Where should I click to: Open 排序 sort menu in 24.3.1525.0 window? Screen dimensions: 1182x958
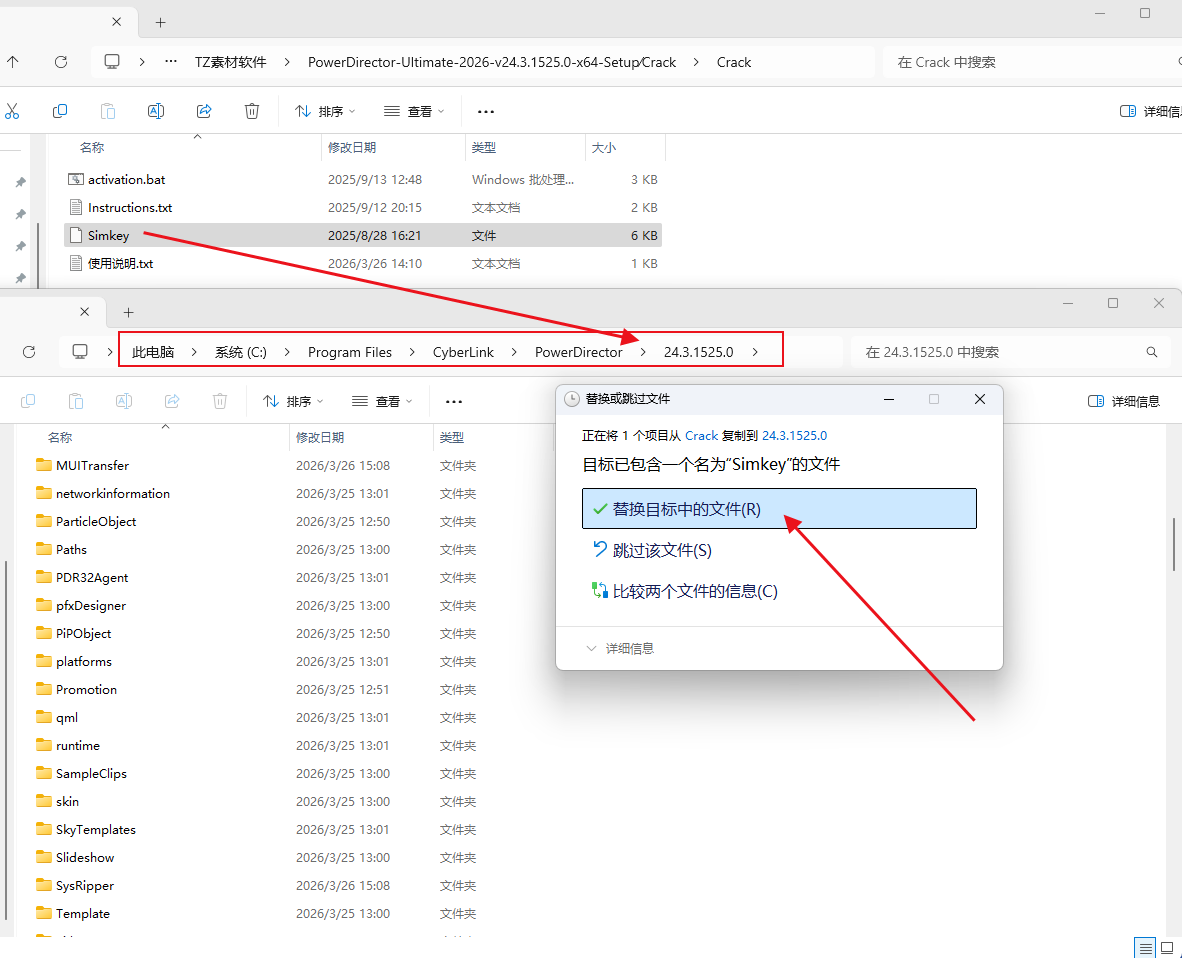coord(293,401)
